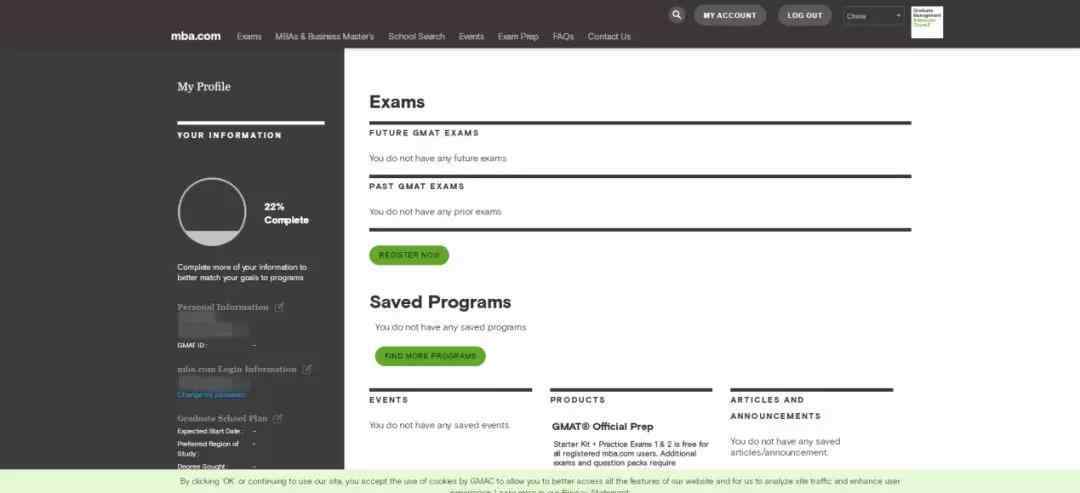Viewport: 1080px width, 493px height.
Task: Open the Contact Us menu item
Action: tap(609, 36)
